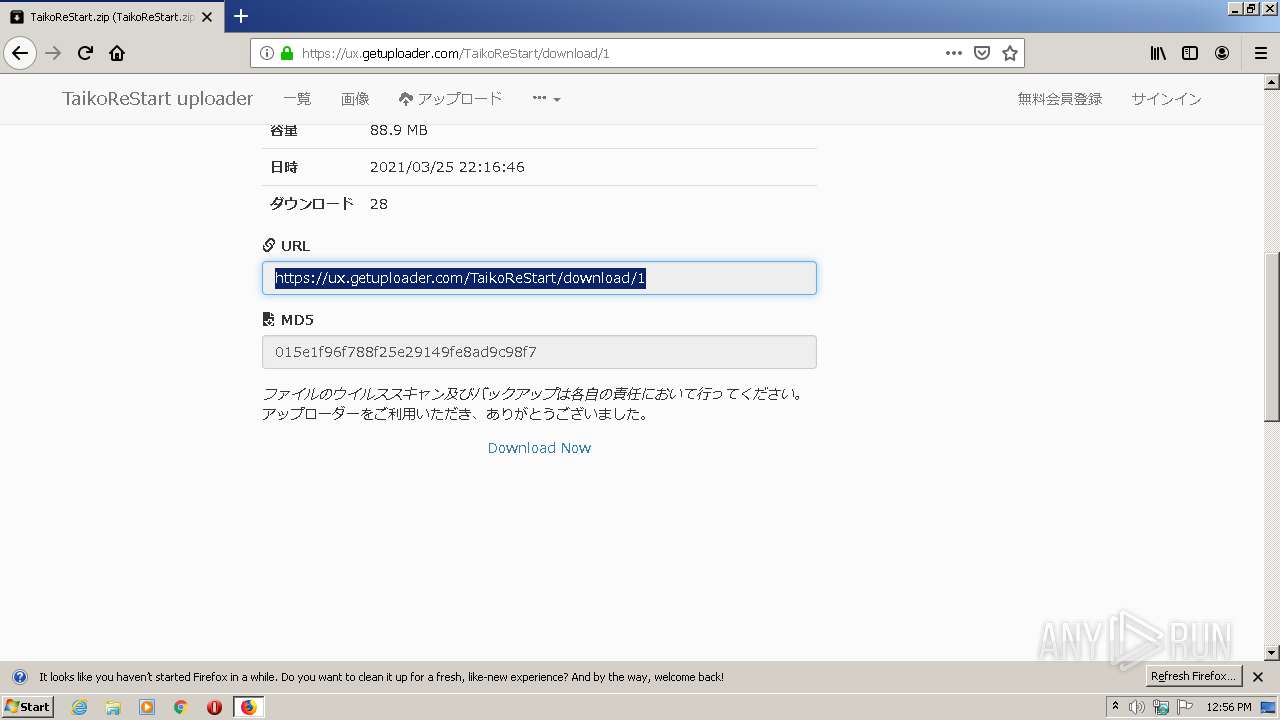Open Action Center flag icon
The height and width of the screenshot is (720, 1280).
[1185, 707]
